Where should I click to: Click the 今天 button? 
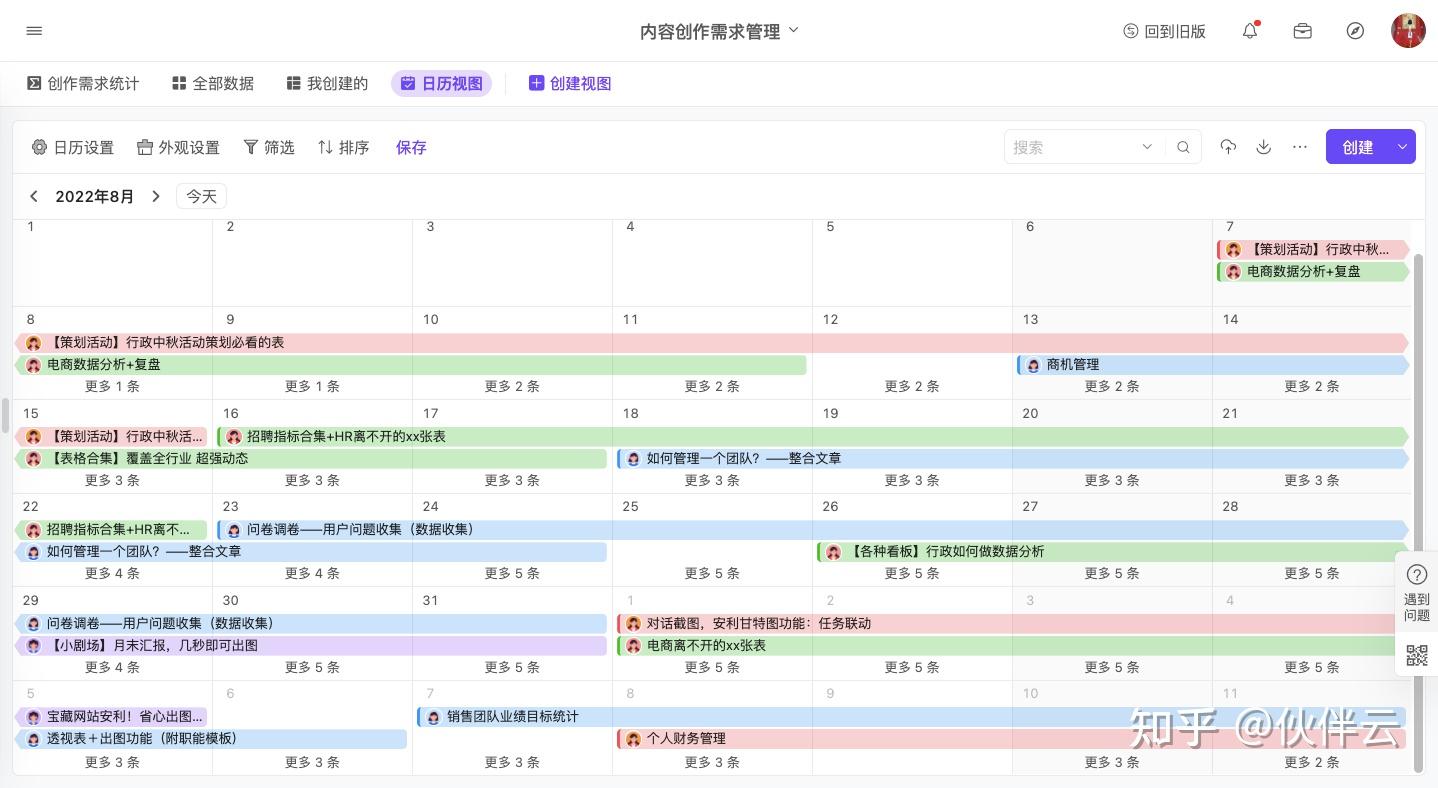click(x=202, y=196)
